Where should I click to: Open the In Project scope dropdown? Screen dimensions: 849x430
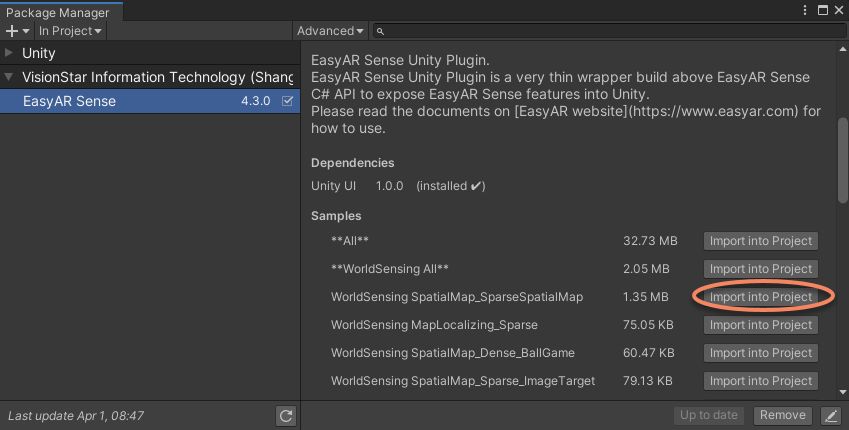coord(70,31)
